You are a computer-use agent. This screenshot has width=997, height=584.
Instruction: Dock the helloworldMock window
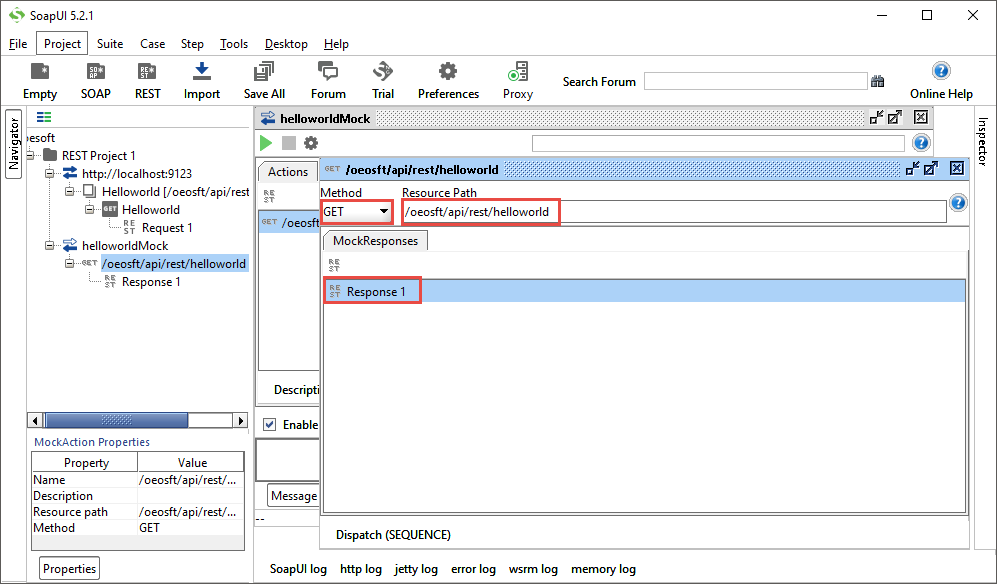(876, 117)
